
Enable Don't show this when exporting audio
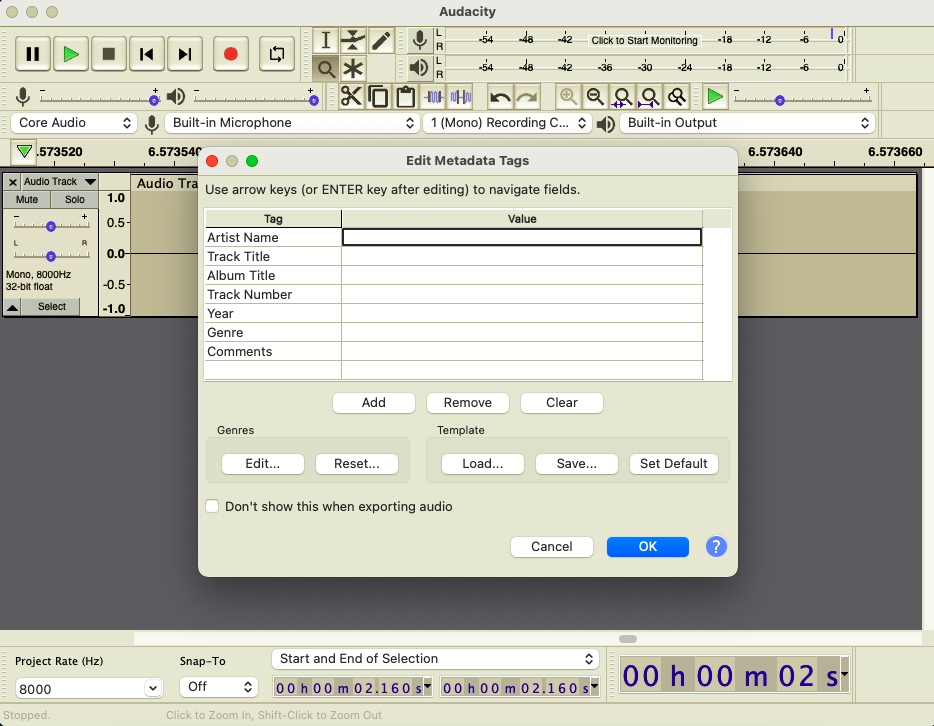click(x=212, y=507)
